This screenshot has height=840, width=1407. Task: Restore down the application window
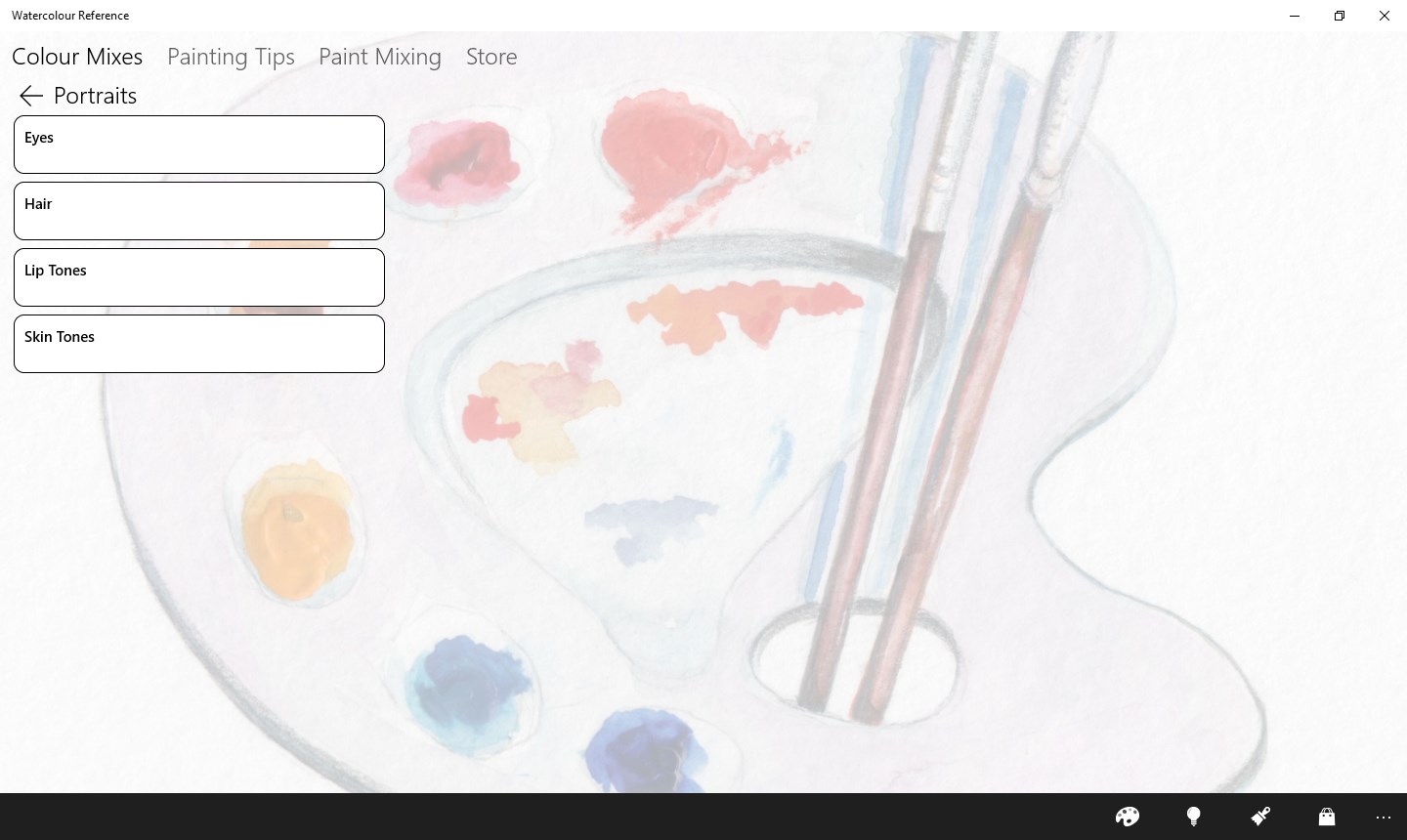(1340, 16)
